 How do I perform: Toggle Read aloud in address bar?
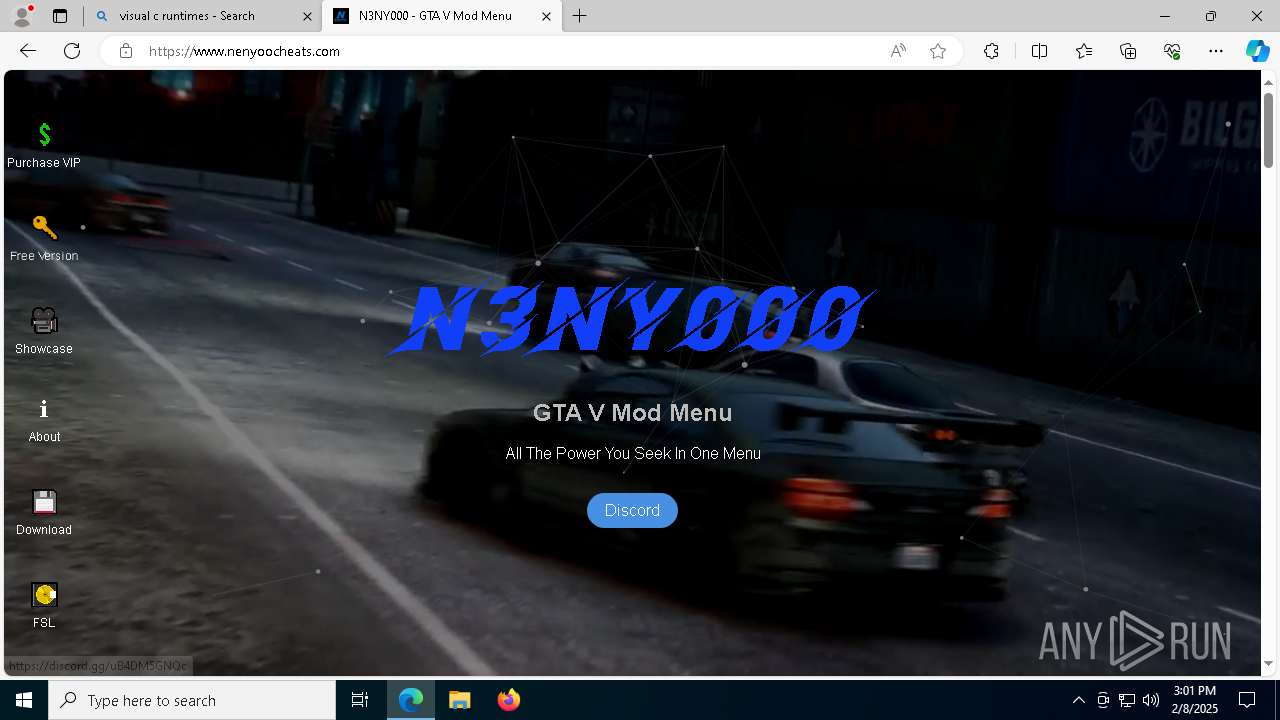(x=898, y=51)
